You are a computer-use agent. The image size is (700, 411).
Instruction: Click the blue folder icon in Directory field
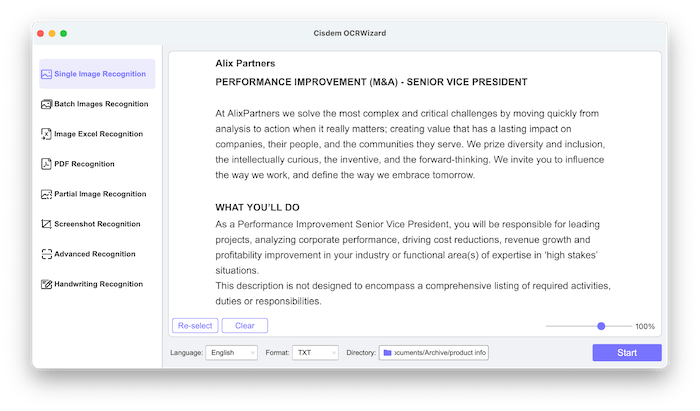point(386,353)
